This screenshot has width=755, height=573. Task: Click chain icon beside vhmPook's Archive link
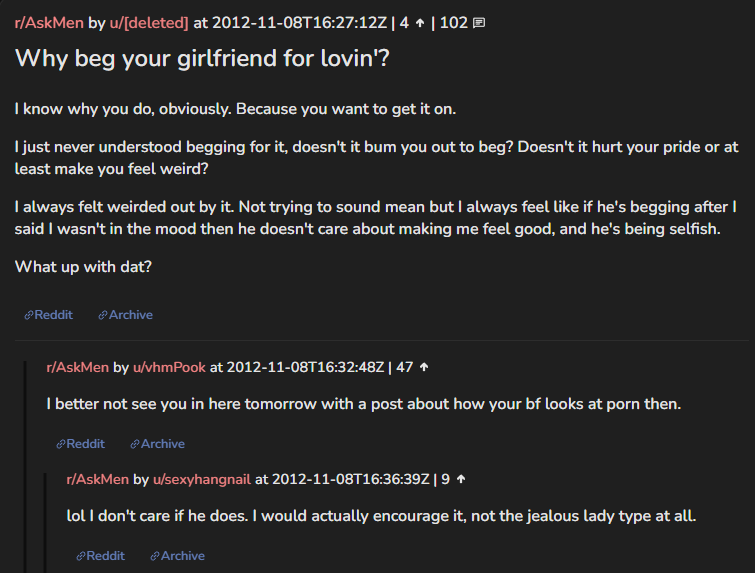135,444
